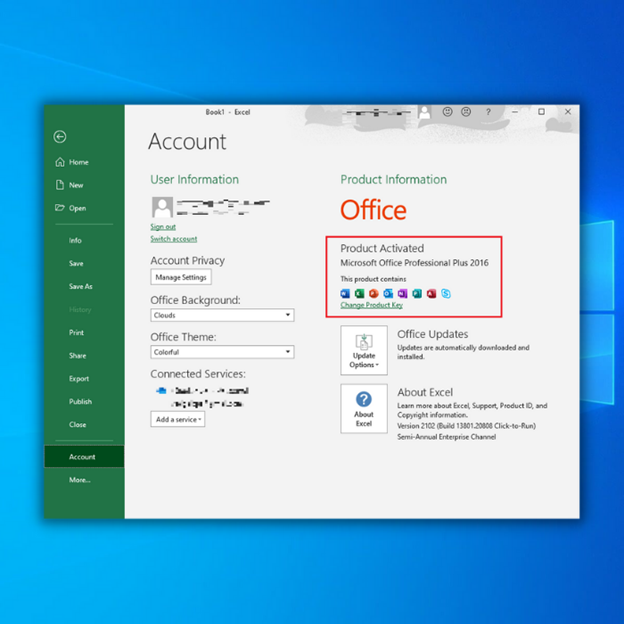The height and width of the screenshot is (624, 624).
Task: Open Manage Settings for account privacy
Action: (181, 277)
